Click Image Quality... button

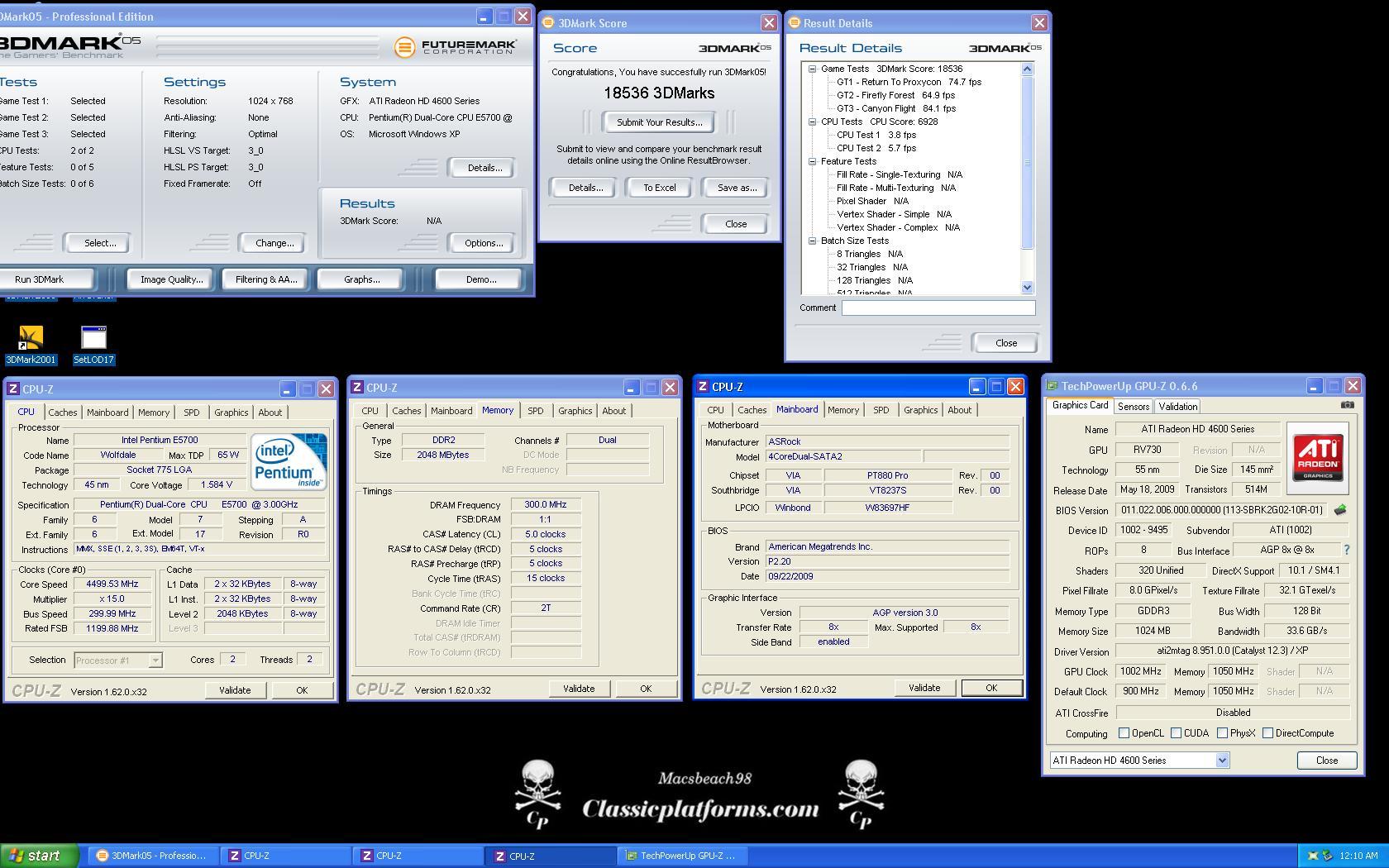171,279
